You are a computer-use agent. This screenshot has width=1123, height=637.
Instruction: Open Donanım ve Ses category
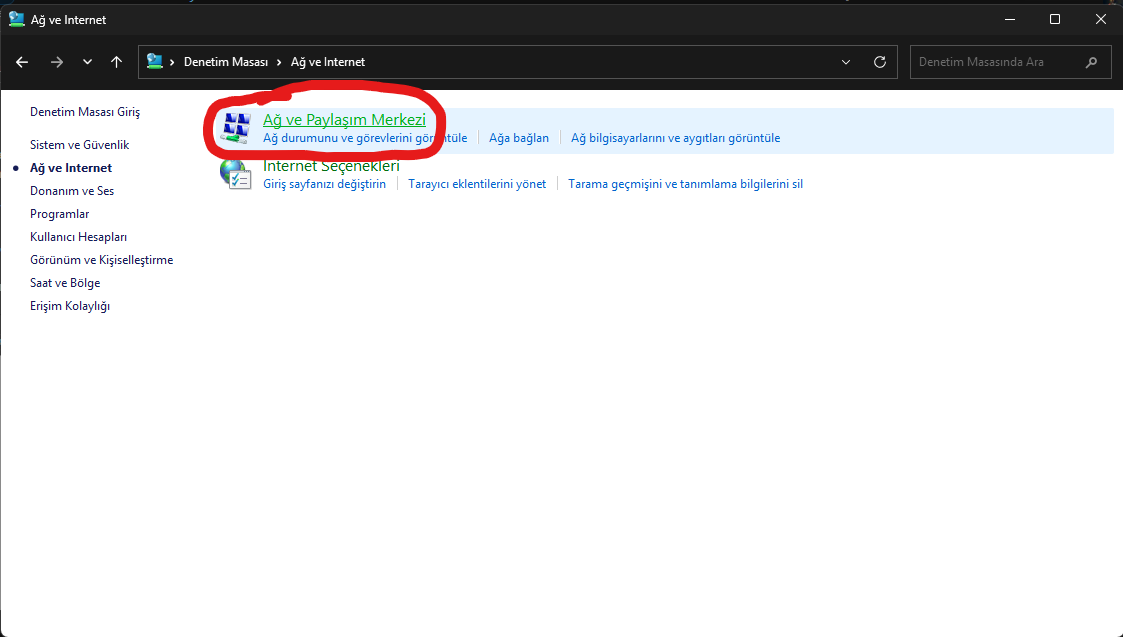72,191
